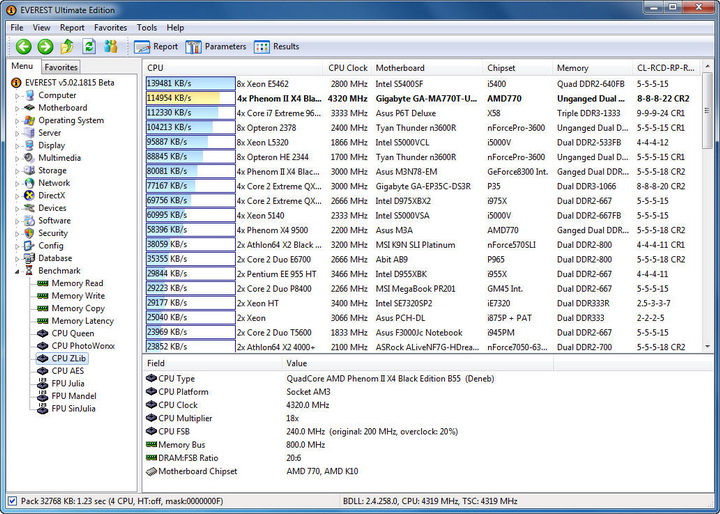Viewport: 720px width, 514px height.
Task: Select the Multimedia icon in tree
Action: click(30, 158)
